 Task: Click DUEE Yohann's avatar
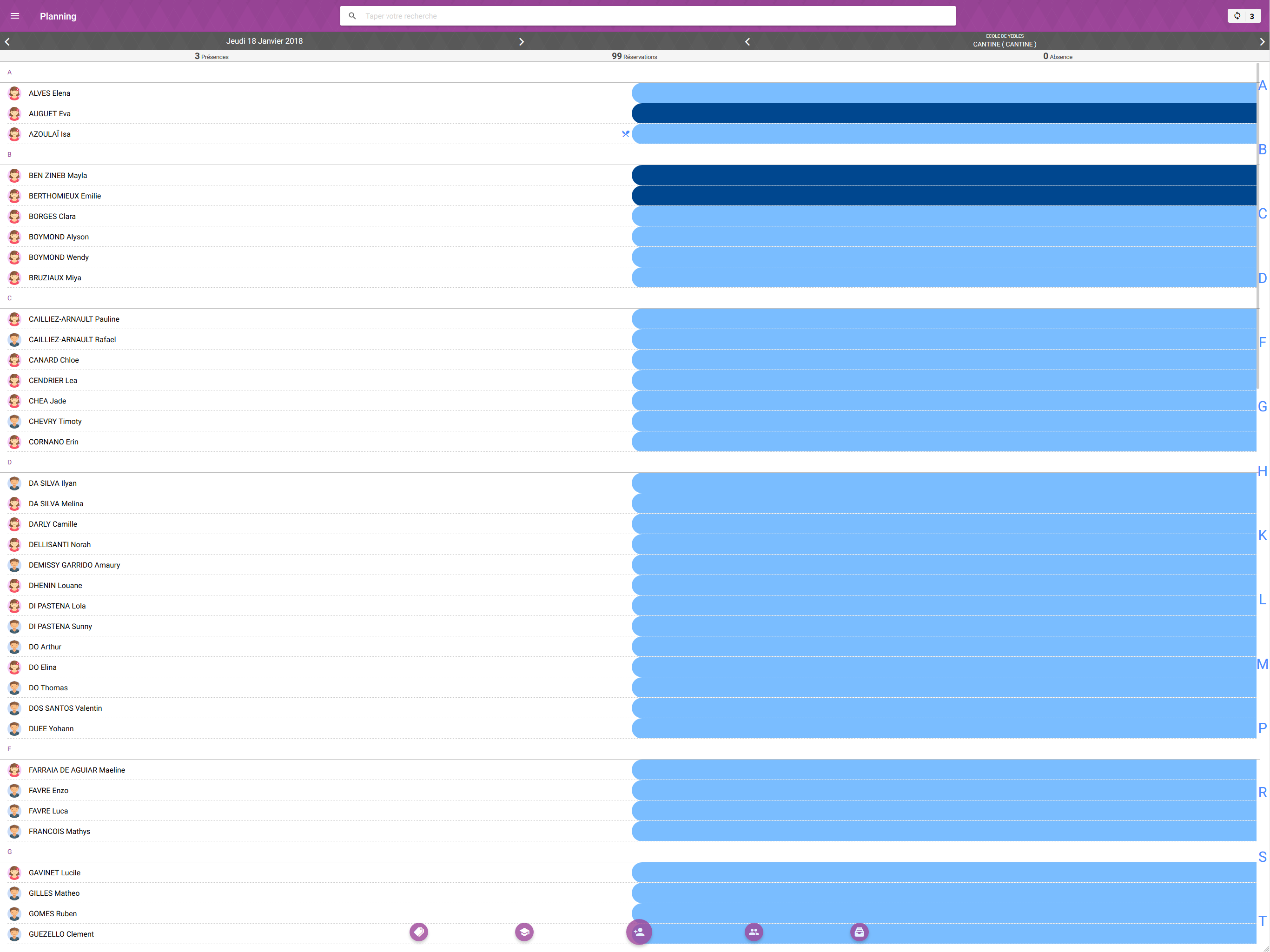click(15, 728)
